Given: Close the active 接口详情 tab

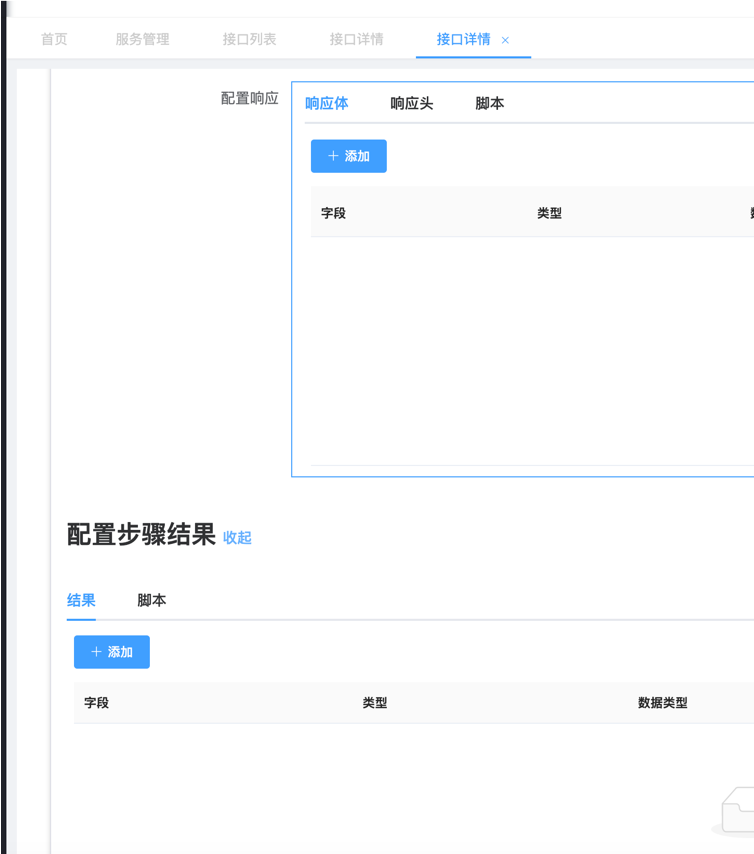Looking at the screenshot, I should (505, 41).
